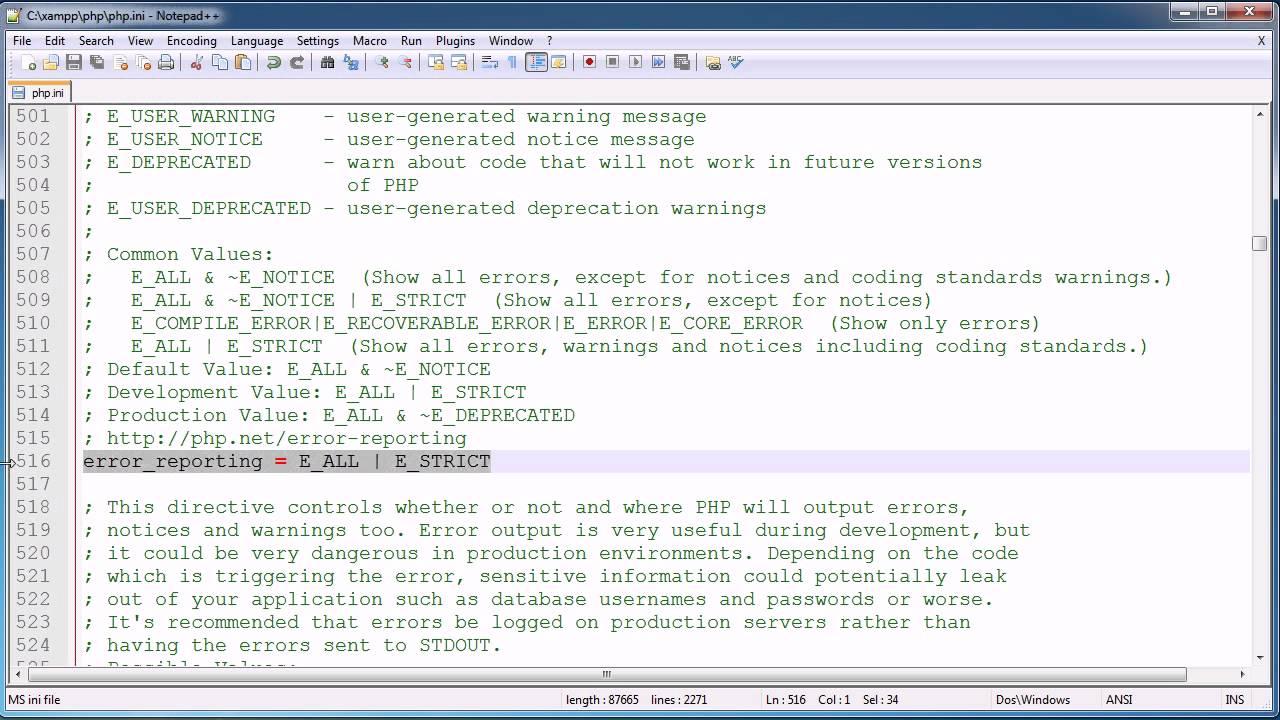Click the Copy toolbar icon

point(220,62)
